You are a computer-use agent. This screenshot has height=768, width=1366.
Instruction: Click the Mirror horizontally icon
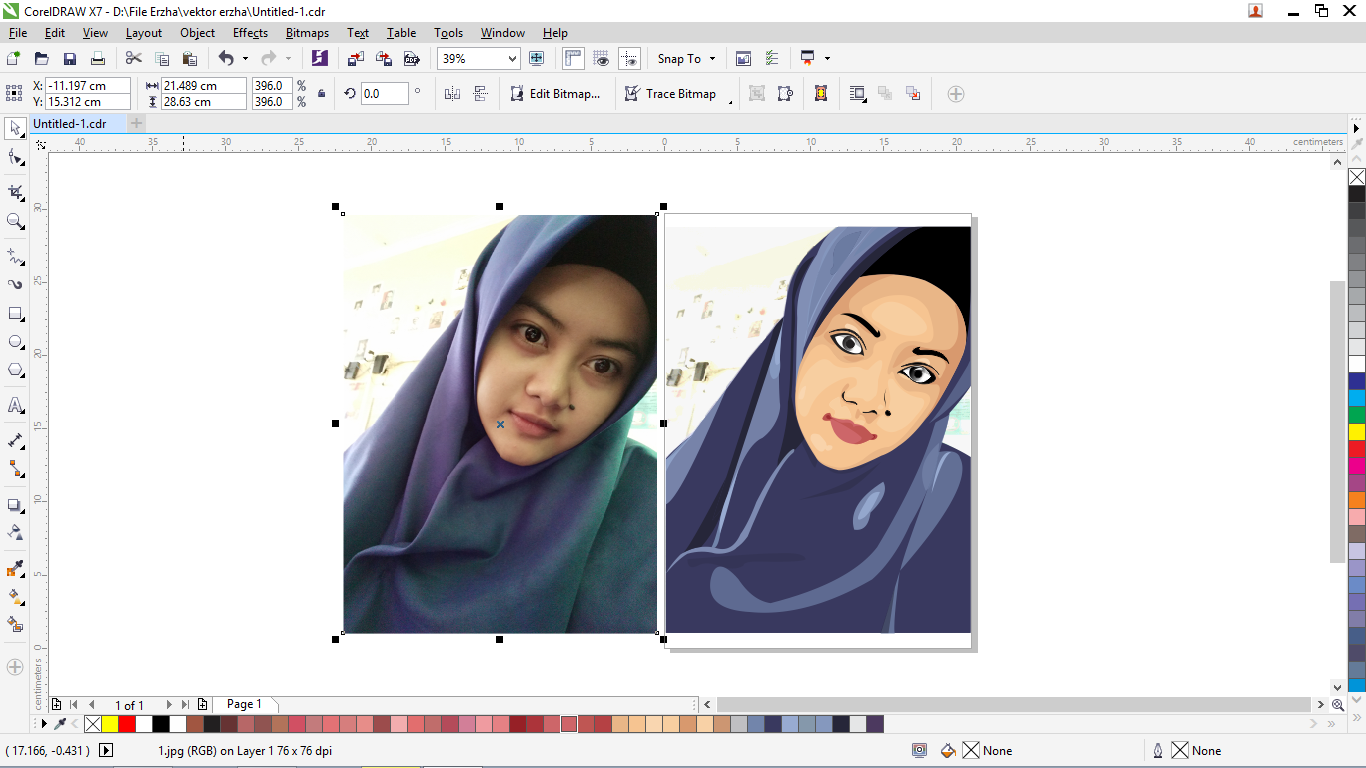452,94
